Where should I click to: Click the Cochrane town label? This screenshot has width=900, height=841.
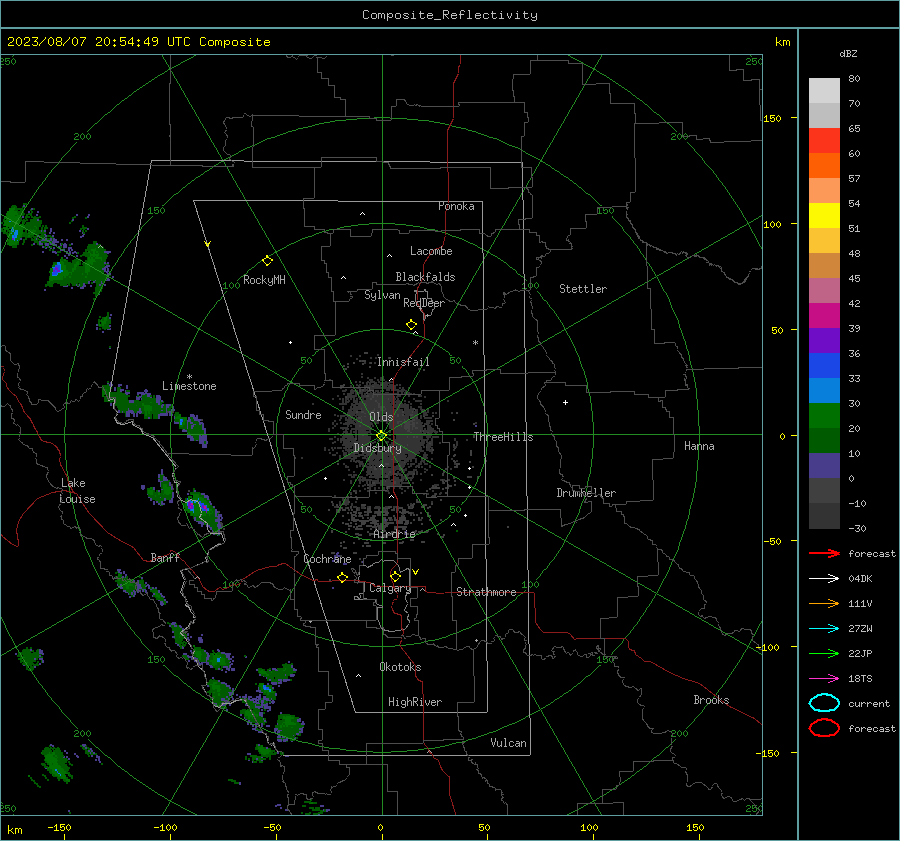[327, 559]
